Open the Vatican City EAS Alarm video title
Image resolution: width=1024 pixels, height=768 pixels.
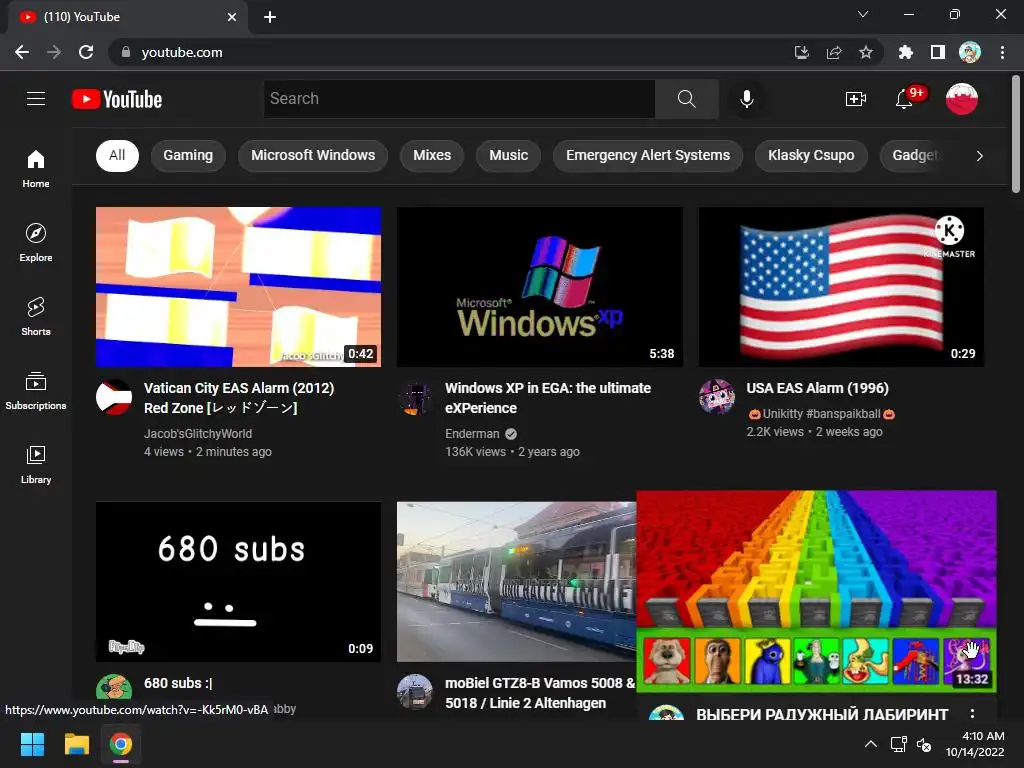coord(239,398)
